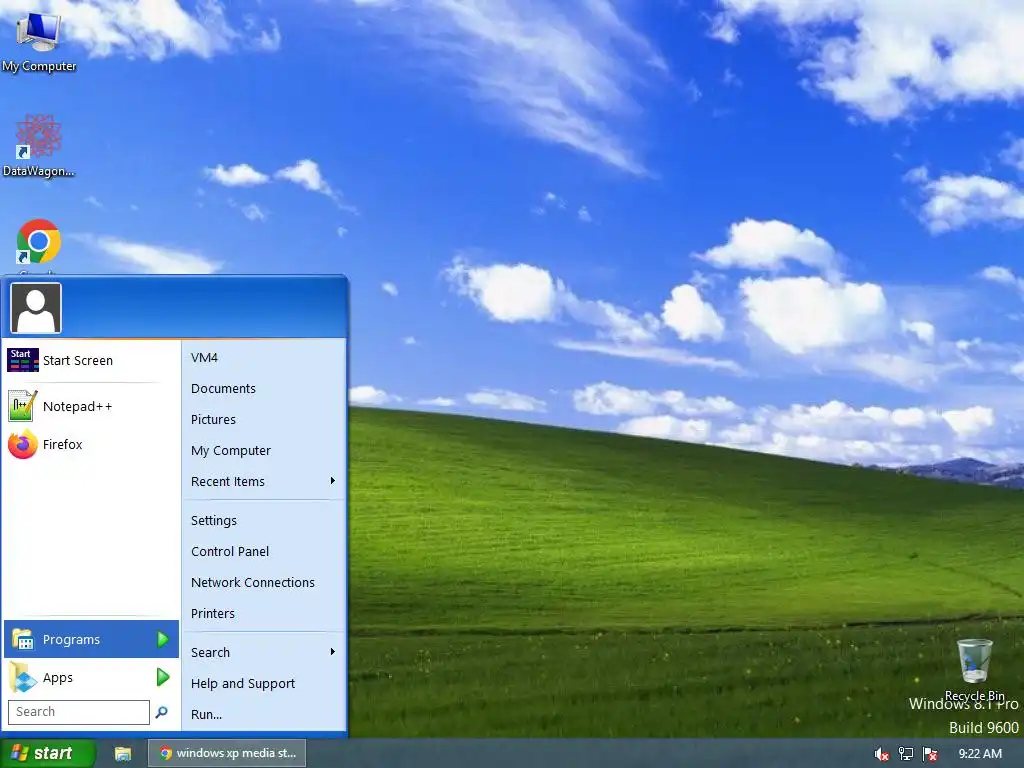1024x768 pixels.
Task: Select the Notepad++ label
Action: 77,406
